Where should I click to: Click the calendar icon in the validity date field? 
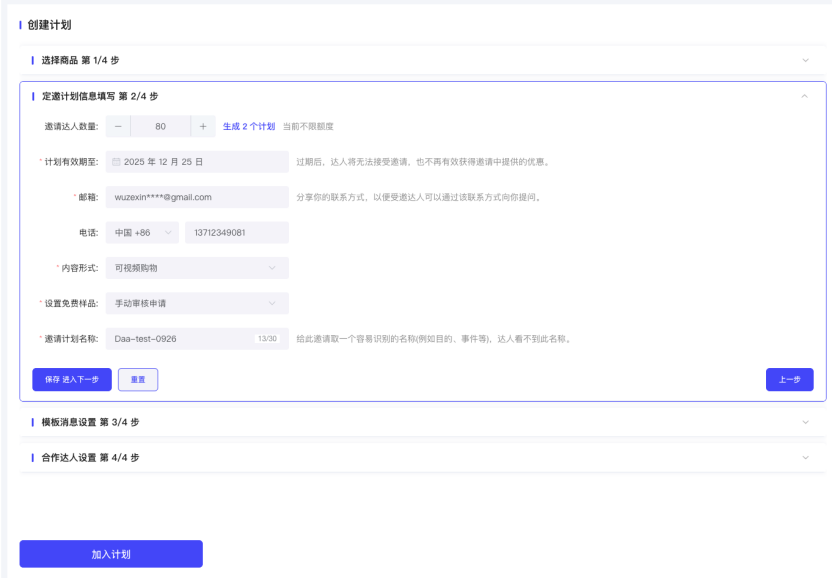click(x=116, y=162)
